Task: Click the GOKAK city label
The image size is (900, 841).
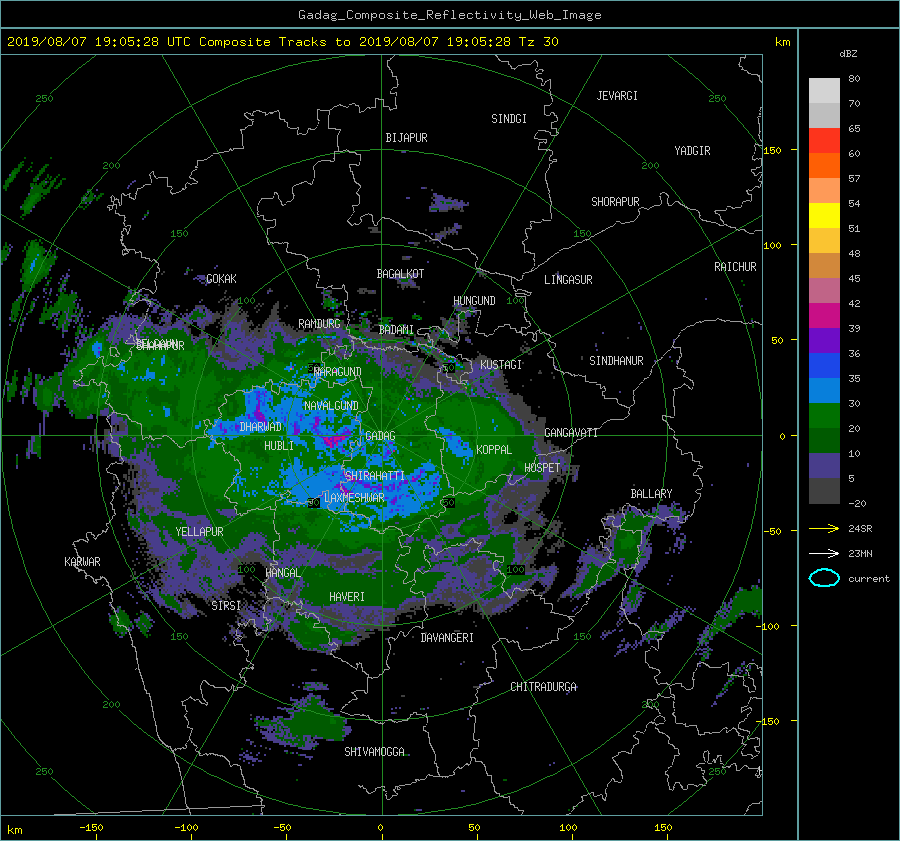Action: tap(221, 279)
